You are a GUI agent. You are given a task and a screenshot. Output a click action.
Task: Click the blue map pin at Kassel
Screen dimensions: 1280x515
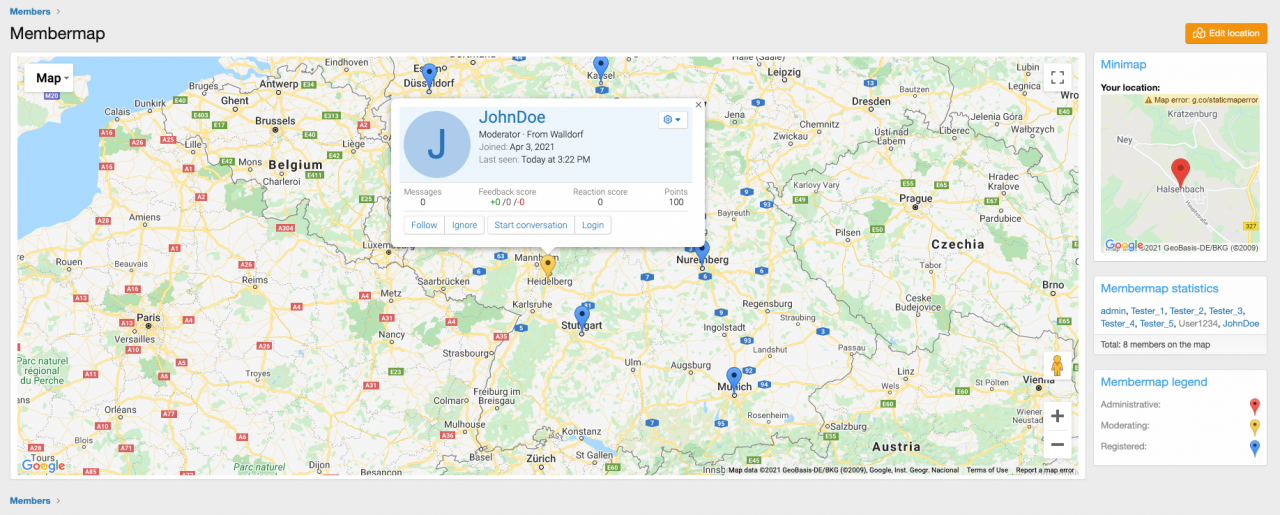tap(600, 67)
